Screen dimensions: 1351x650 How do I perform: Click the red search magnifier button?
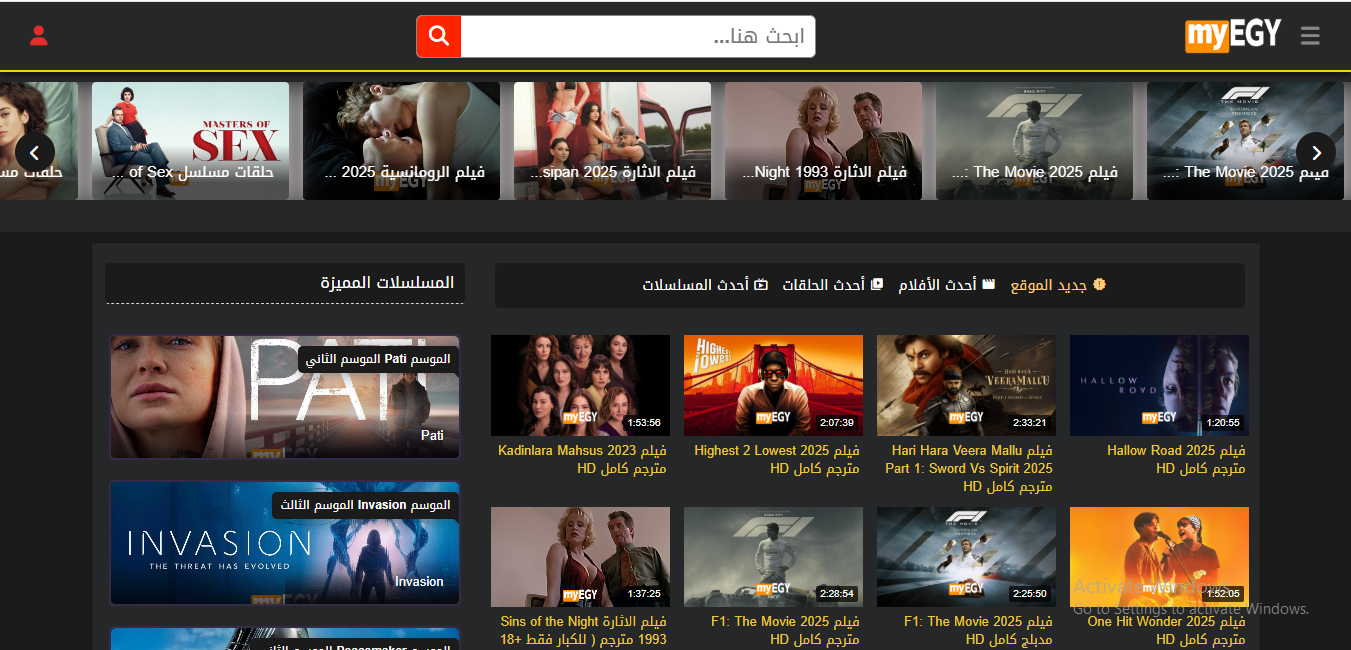pyautogui.click(x=439, y=37)
